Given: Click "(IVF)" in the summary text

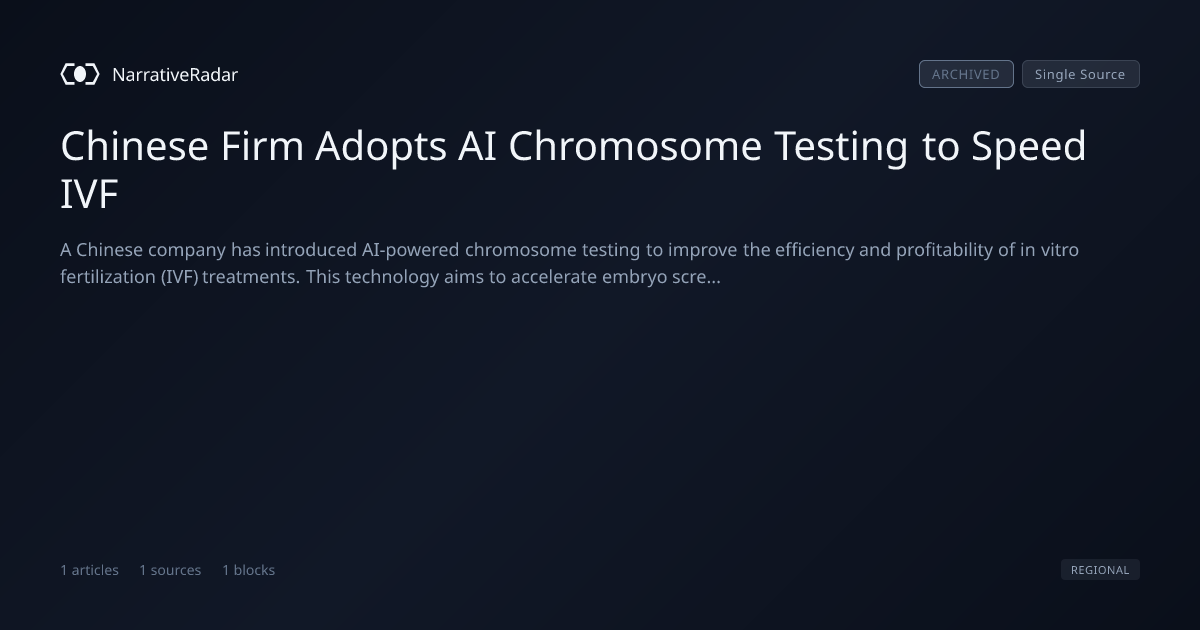Looking at the screenshot, I should coord(179,277).
